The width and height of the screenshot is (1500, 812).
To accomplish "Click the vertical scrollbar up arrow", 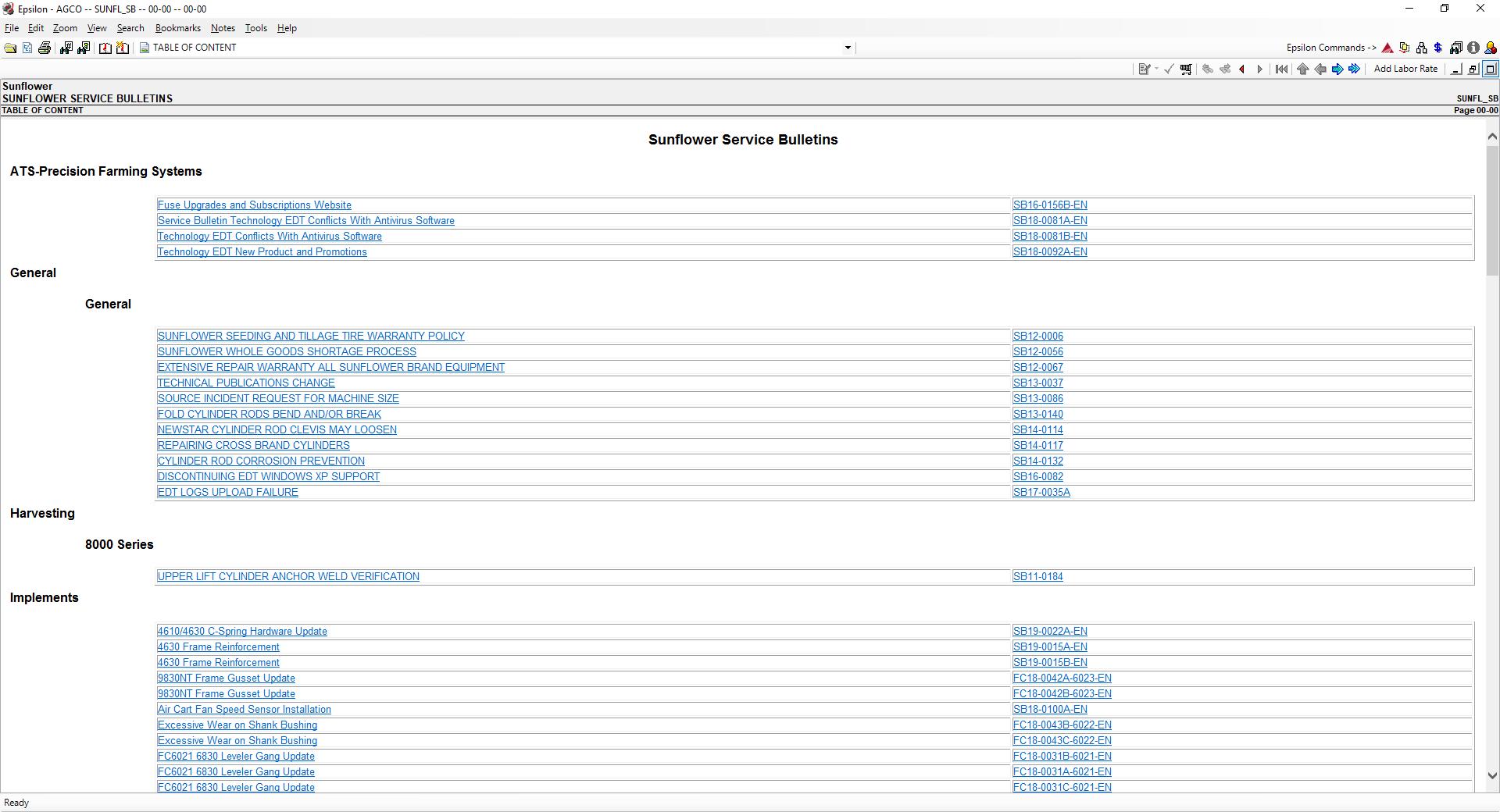I will (x=1492, y=137).
